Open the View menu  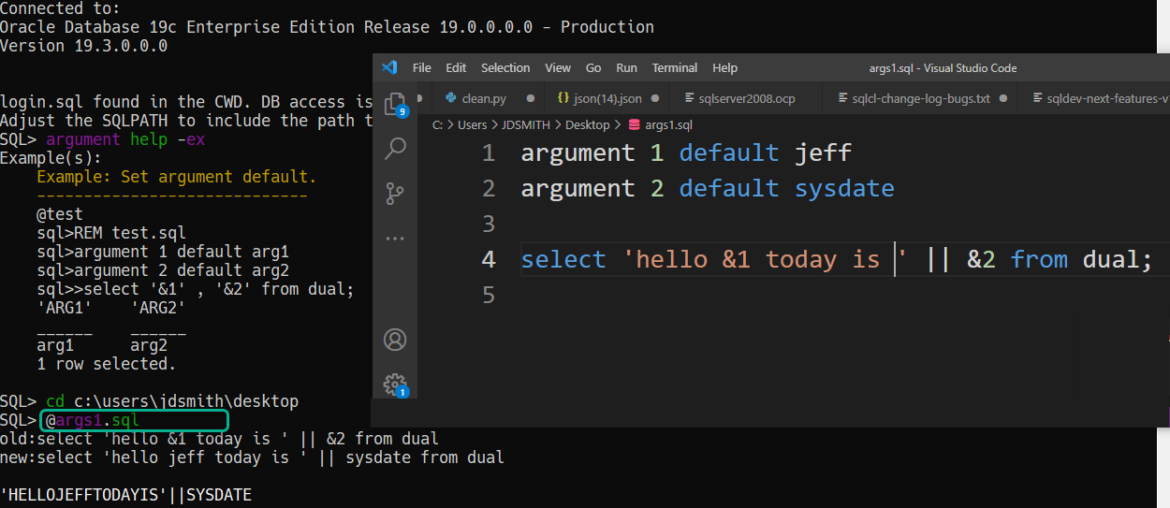[557, 68]
